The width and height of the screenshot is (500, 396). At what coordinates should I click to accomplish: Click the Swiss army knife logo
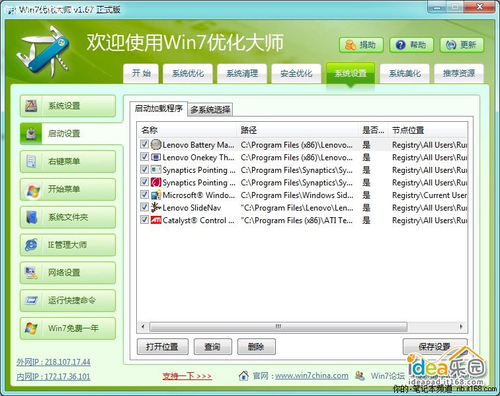point(44,52)
